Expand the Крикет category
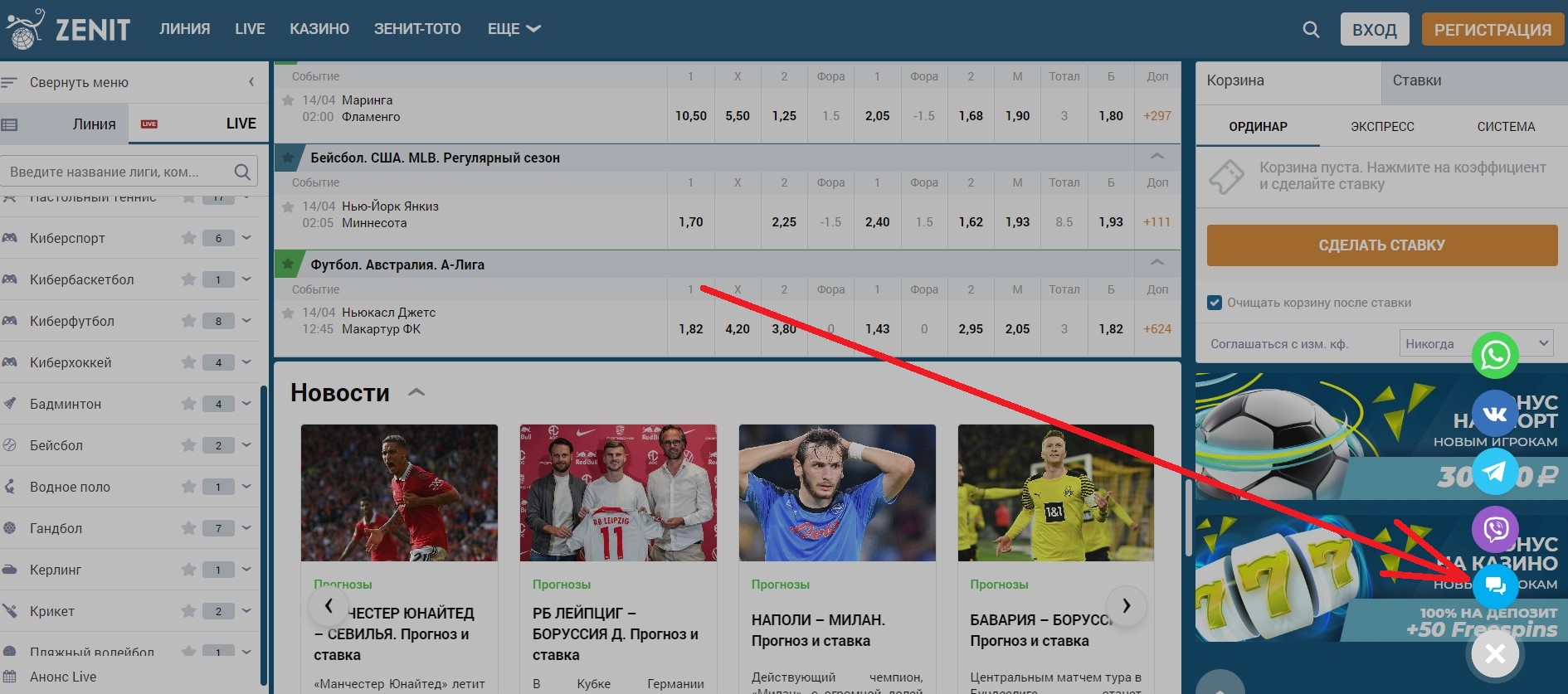Image resolution: width=1568 pixels, height=694 pixels. [246, 611]
